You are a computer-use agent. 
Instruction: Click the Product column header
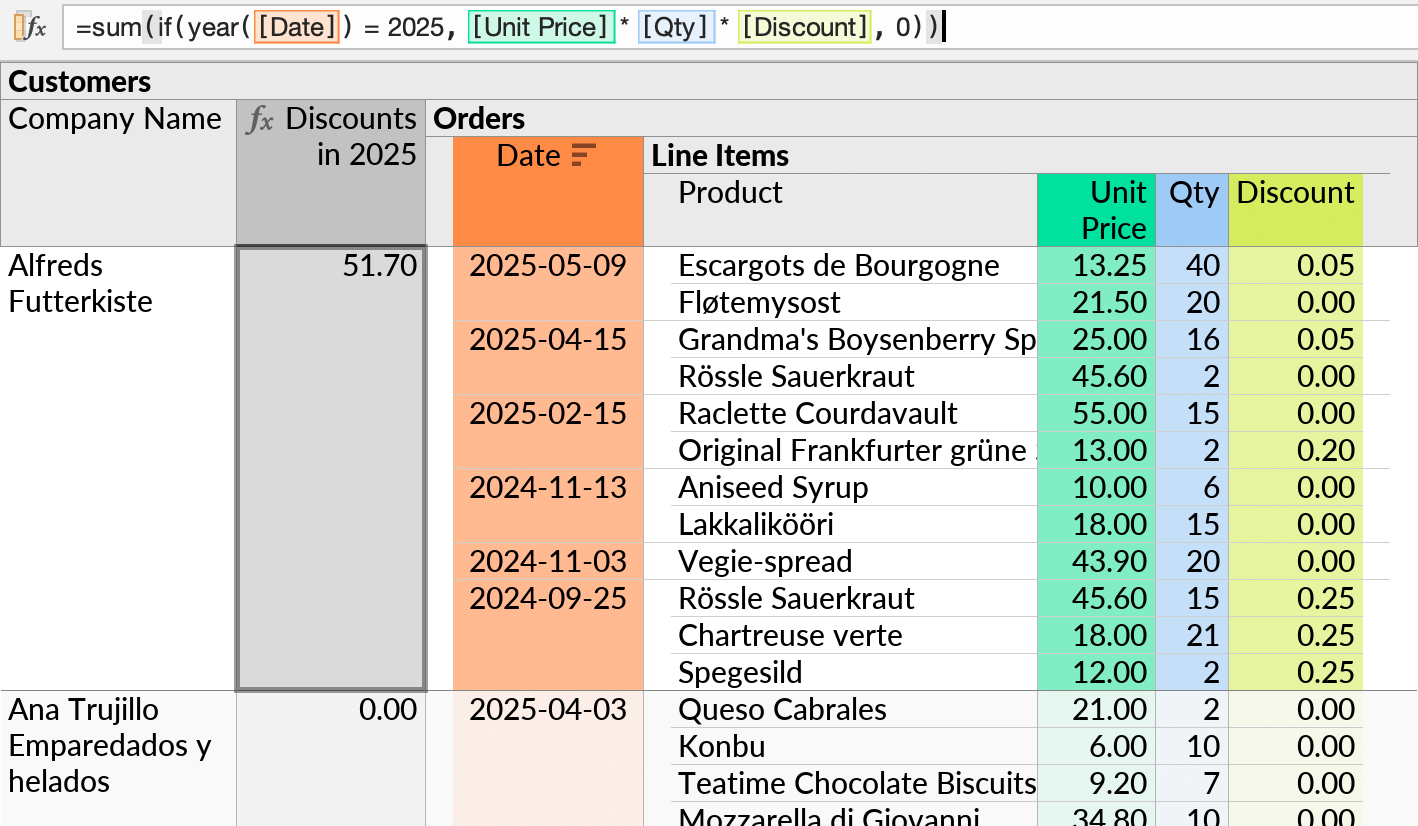tap(729, 192)
